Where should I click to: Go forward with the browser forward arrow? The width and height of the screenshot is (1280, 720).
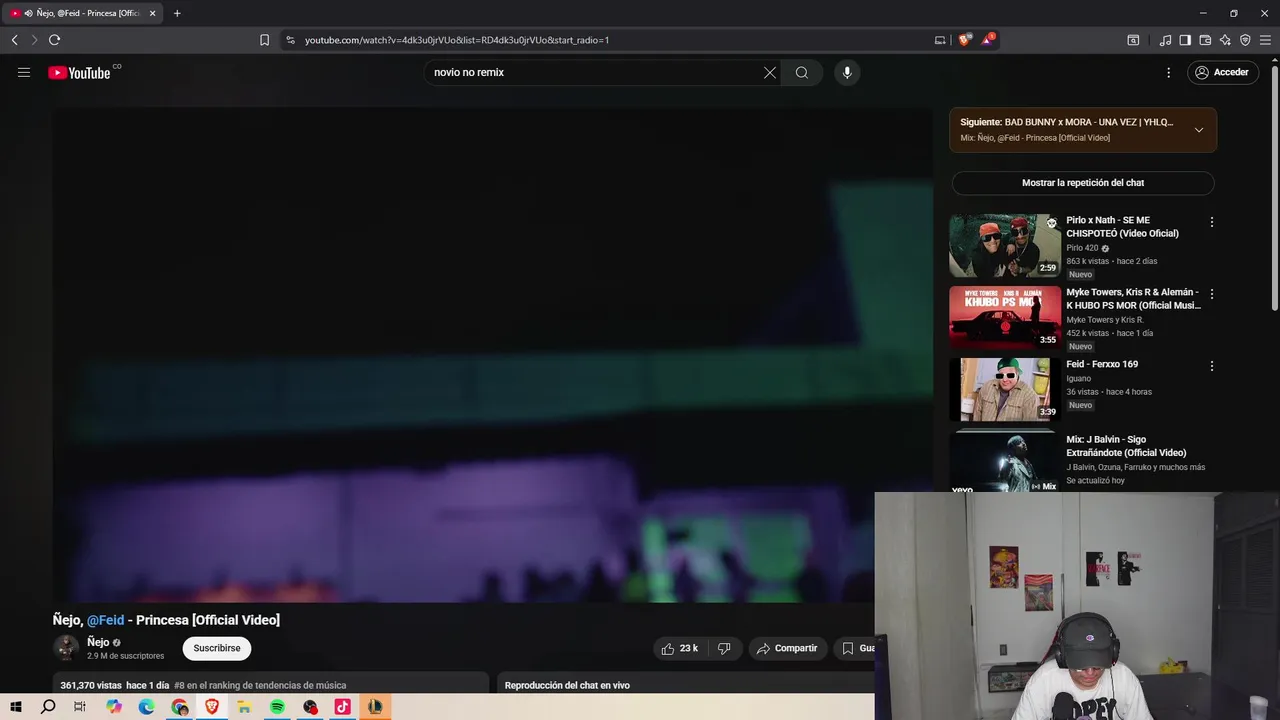(34, 40)
